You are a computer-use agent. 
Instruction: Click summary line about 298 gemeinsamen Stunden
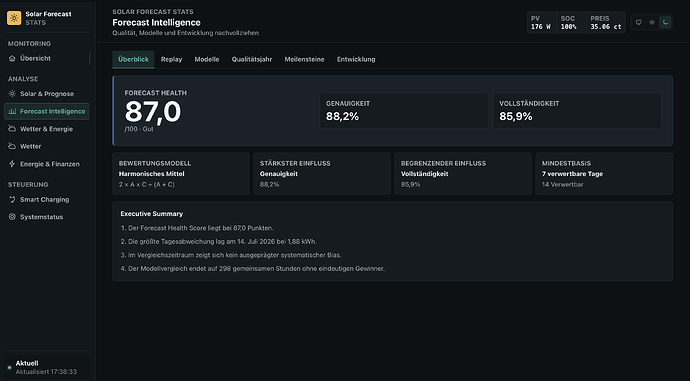click(x=253, y=268)
